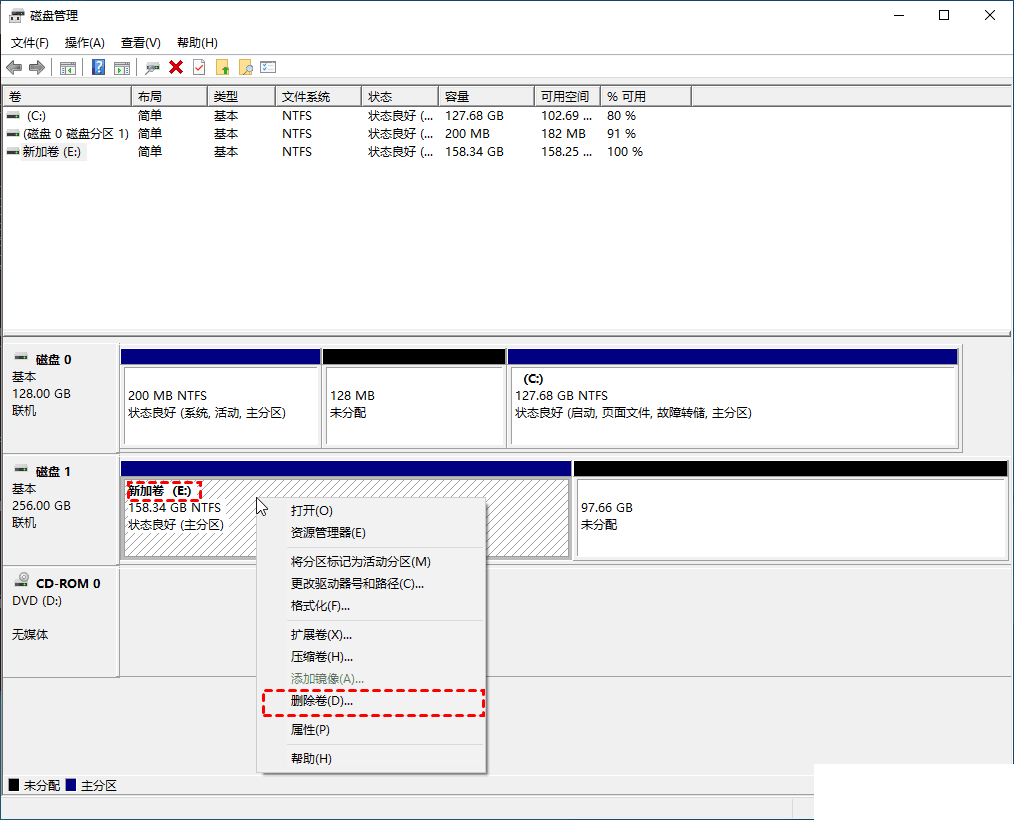Image resolution: width=1014 pixels, height=820 pixels.
Task: Click drive icon in the 新加卷 (E:) list row
Action: [13, 152]
